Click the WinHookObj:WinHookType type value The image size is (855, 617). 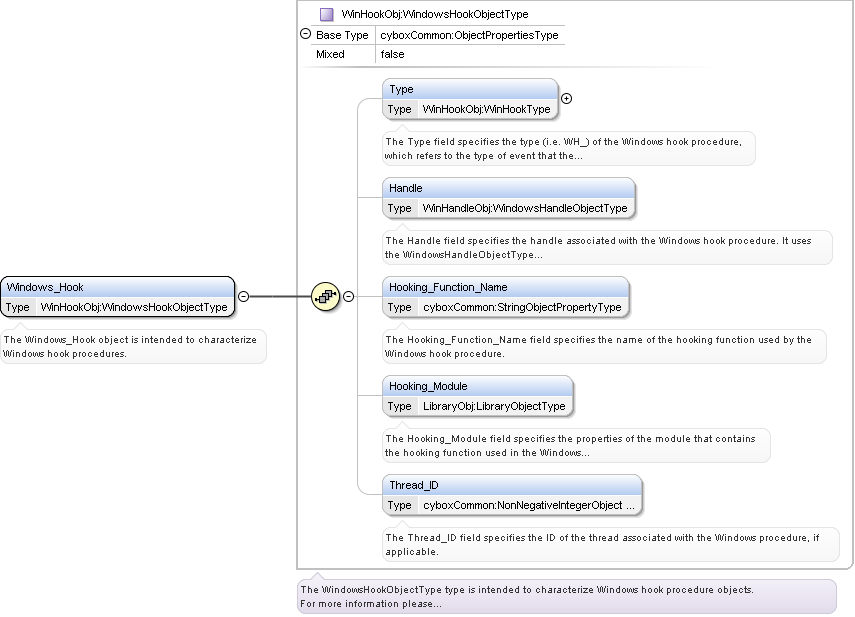point(486,109)
